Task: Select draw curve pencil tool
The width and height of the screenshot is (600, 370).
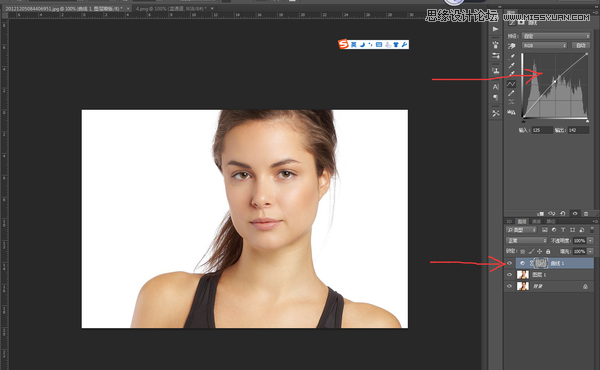Action: click(511, 93)
